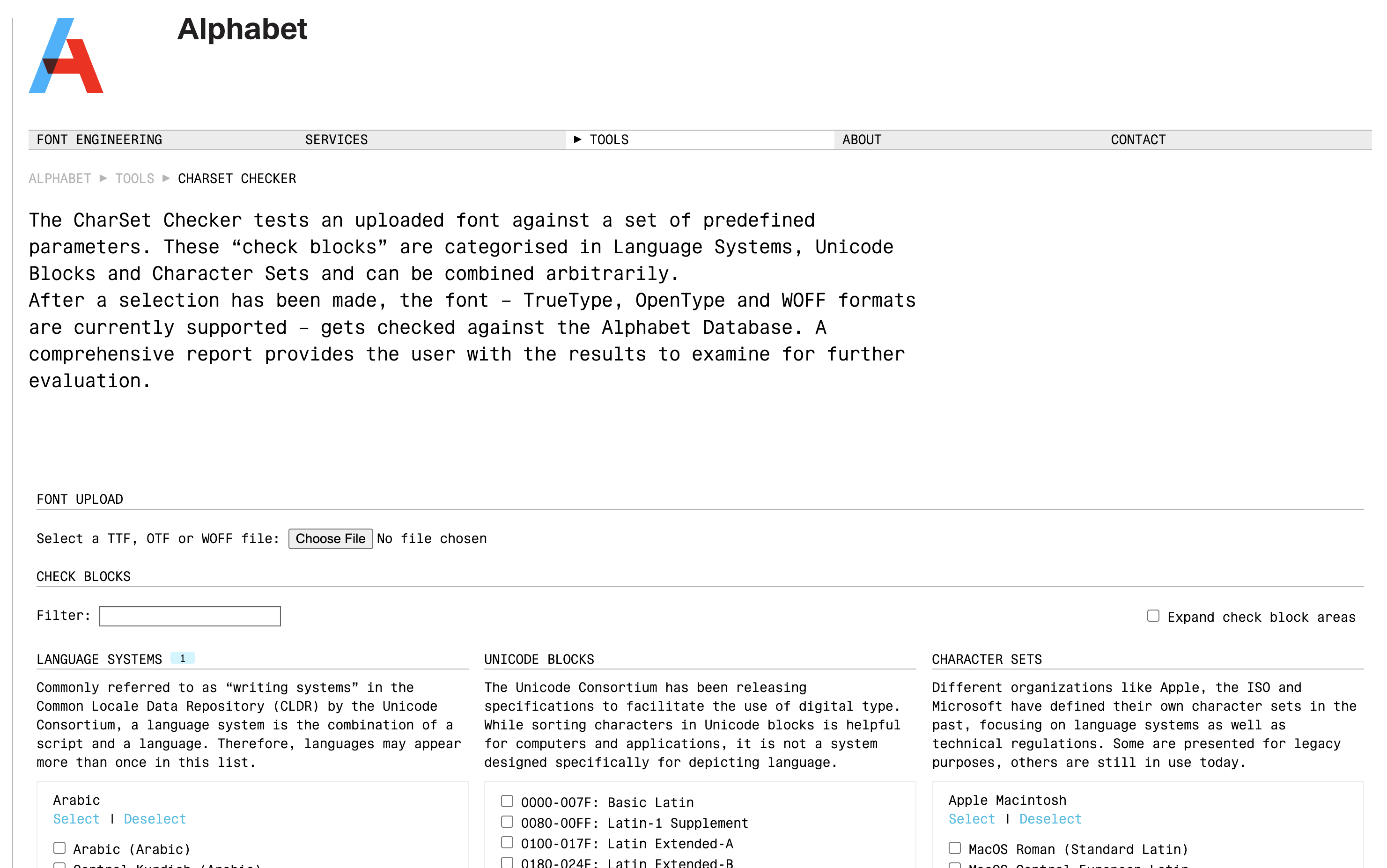The height and width of the screenshot is (868, 1387).
Task: Open the Font Engineering menu
Action: (99, 140)
